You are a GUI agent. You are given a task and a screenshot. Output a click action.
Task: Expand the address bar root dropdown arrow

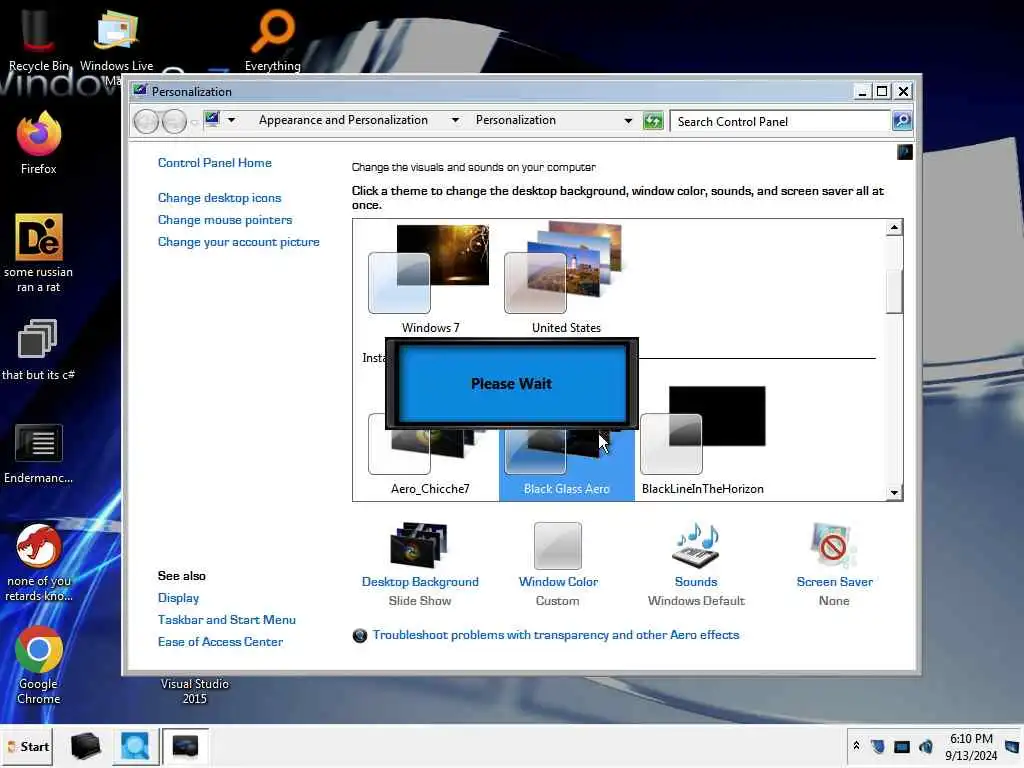tap(231, 120)
